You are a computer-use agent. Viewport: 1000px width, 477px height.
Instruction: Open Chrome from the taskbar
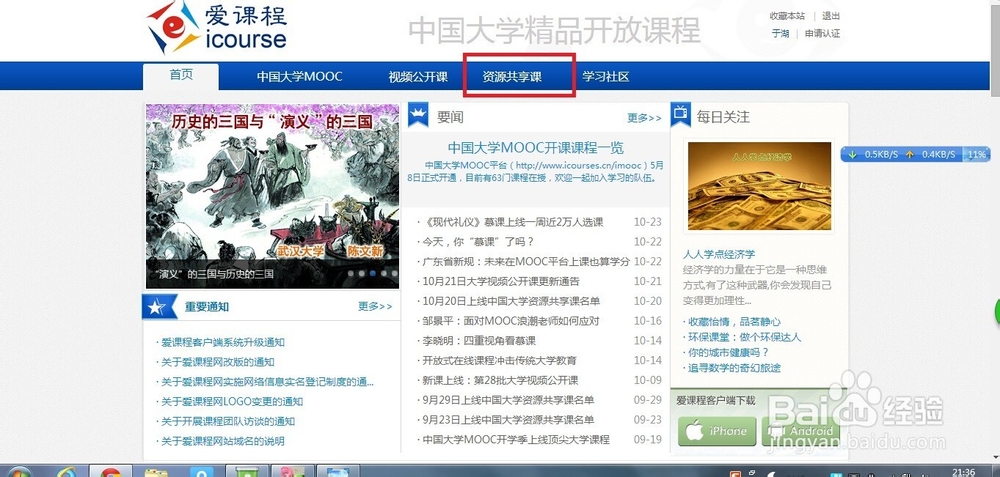click(x=110, y=473)
